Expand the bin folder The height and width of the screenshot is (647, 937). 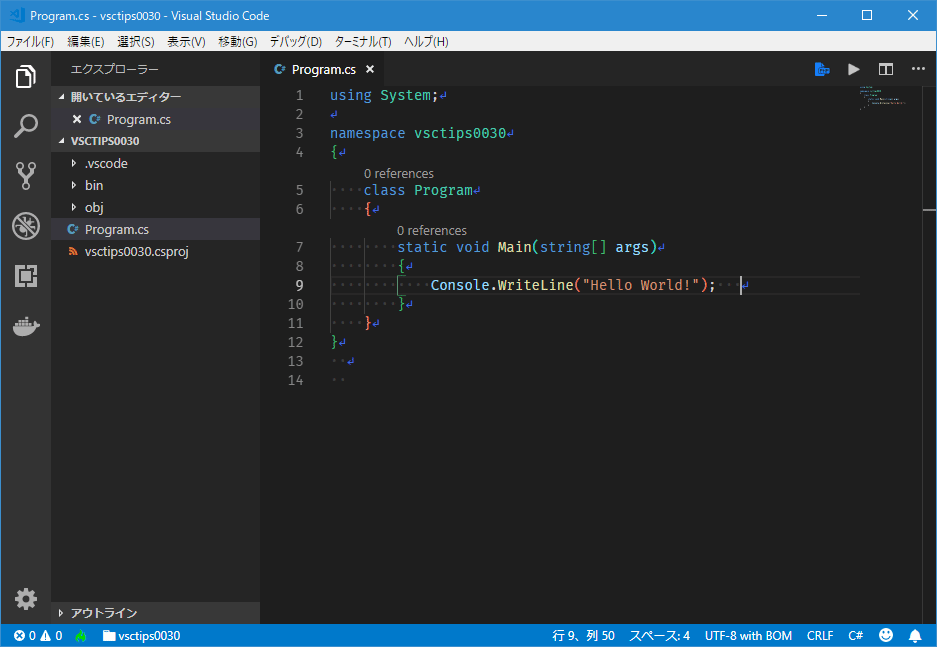click(x=93, y=185)
